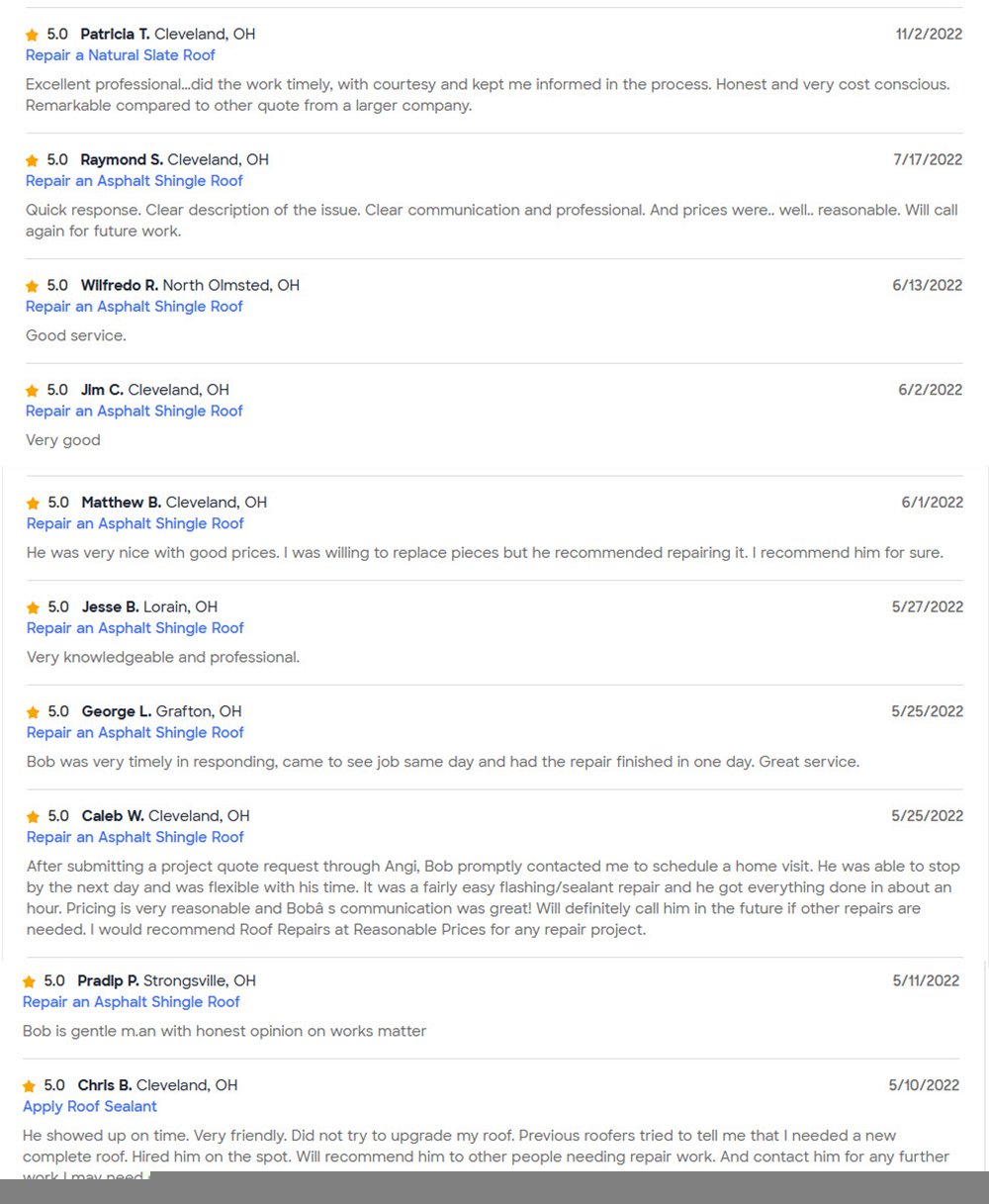
Task: Click Matthew B.'s review text paragraph
Action: click(x=485, y=553)
